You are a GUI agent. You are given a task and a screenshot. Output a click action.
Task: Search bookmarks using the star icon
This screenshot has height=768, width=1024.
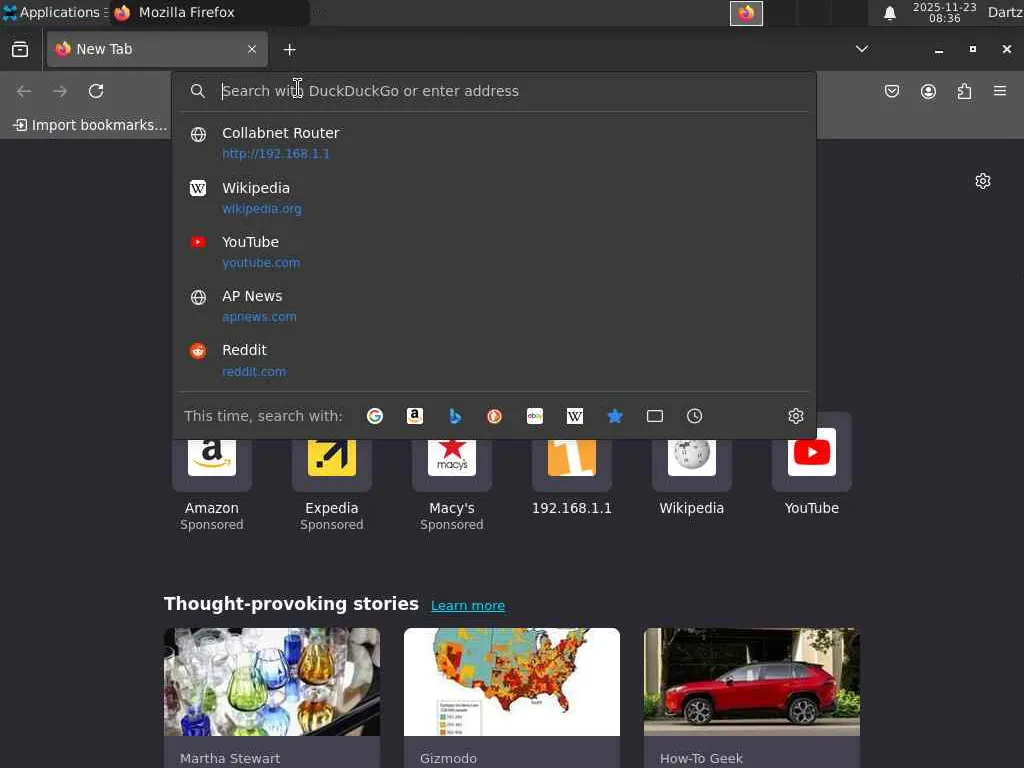click(615, 416)
